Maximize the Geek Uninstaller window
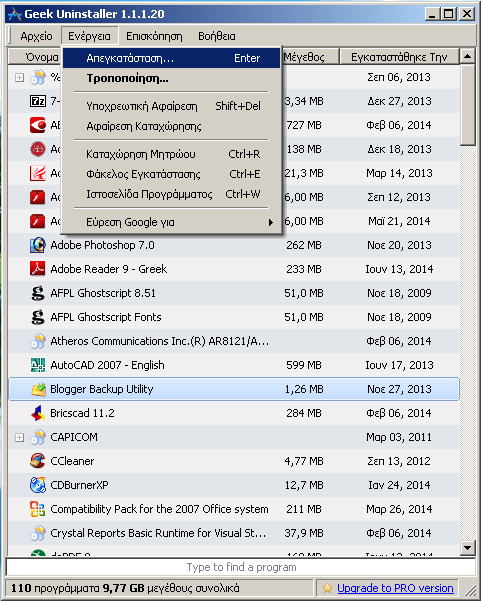This screenshot has width=481, height=601. (x=448, y=14)
